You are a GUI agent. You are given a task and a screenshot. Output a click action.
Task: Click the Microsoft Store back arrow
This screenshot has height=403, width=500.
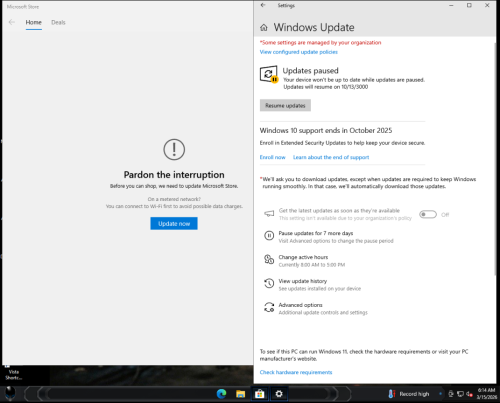[x=12, y=22]
